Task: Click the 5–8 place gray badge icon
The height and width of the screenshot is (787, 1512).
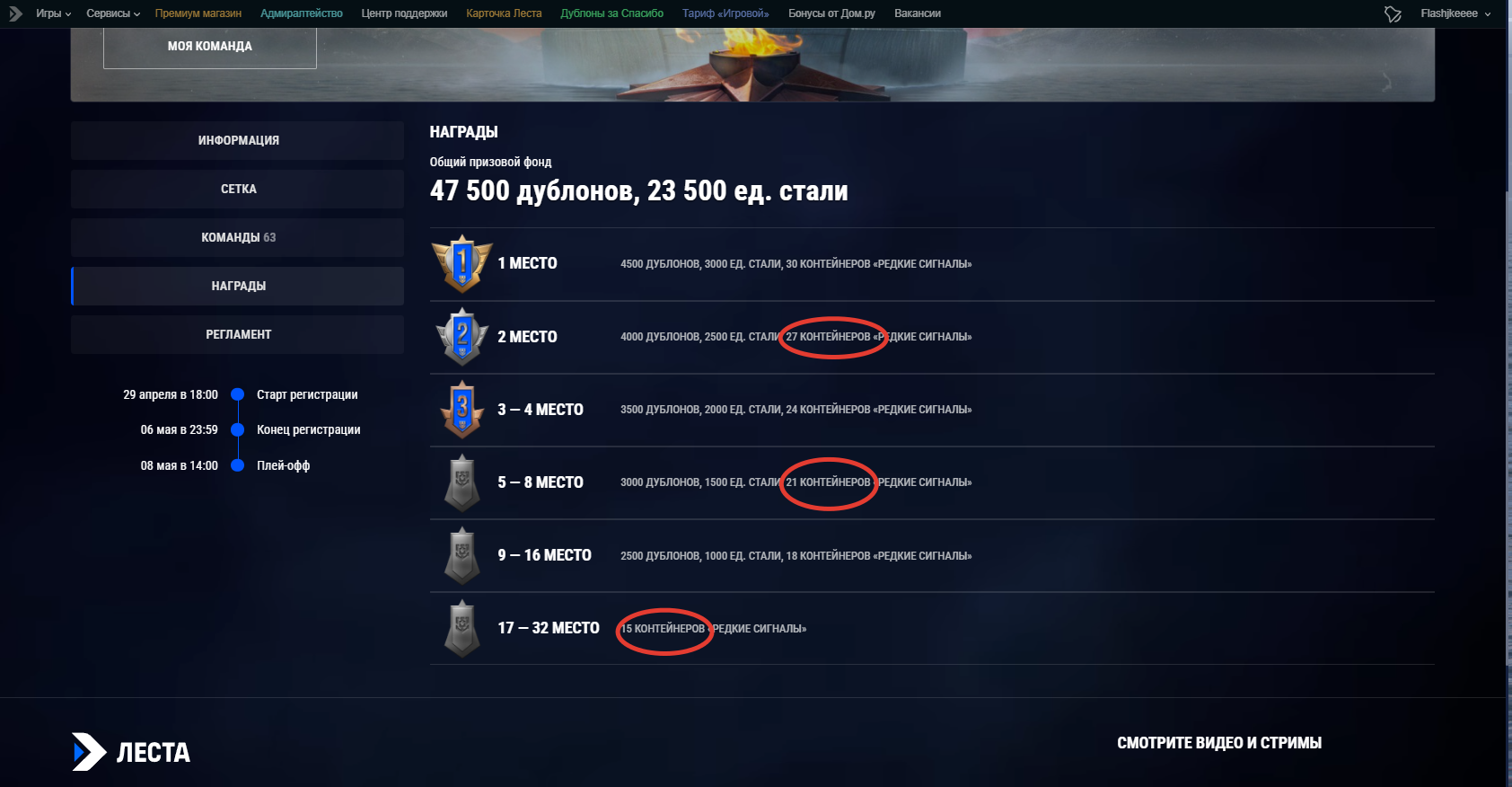Action: point(462,482)
